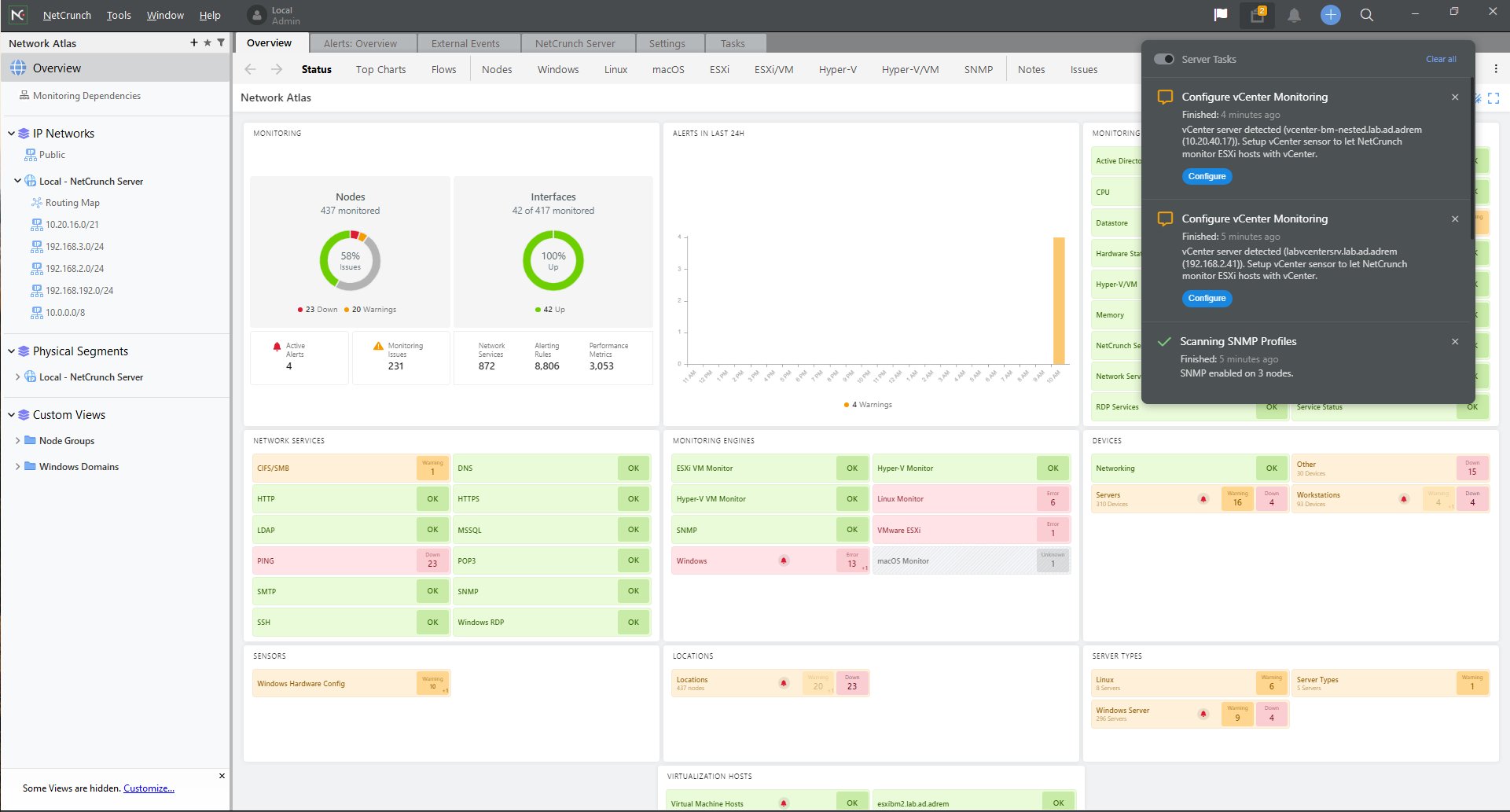The width and height of the screenshot is (1510, 812).
Task: Open the filter icon in Network Atlas
Action: pyautogui.click(x=221, y=42)
